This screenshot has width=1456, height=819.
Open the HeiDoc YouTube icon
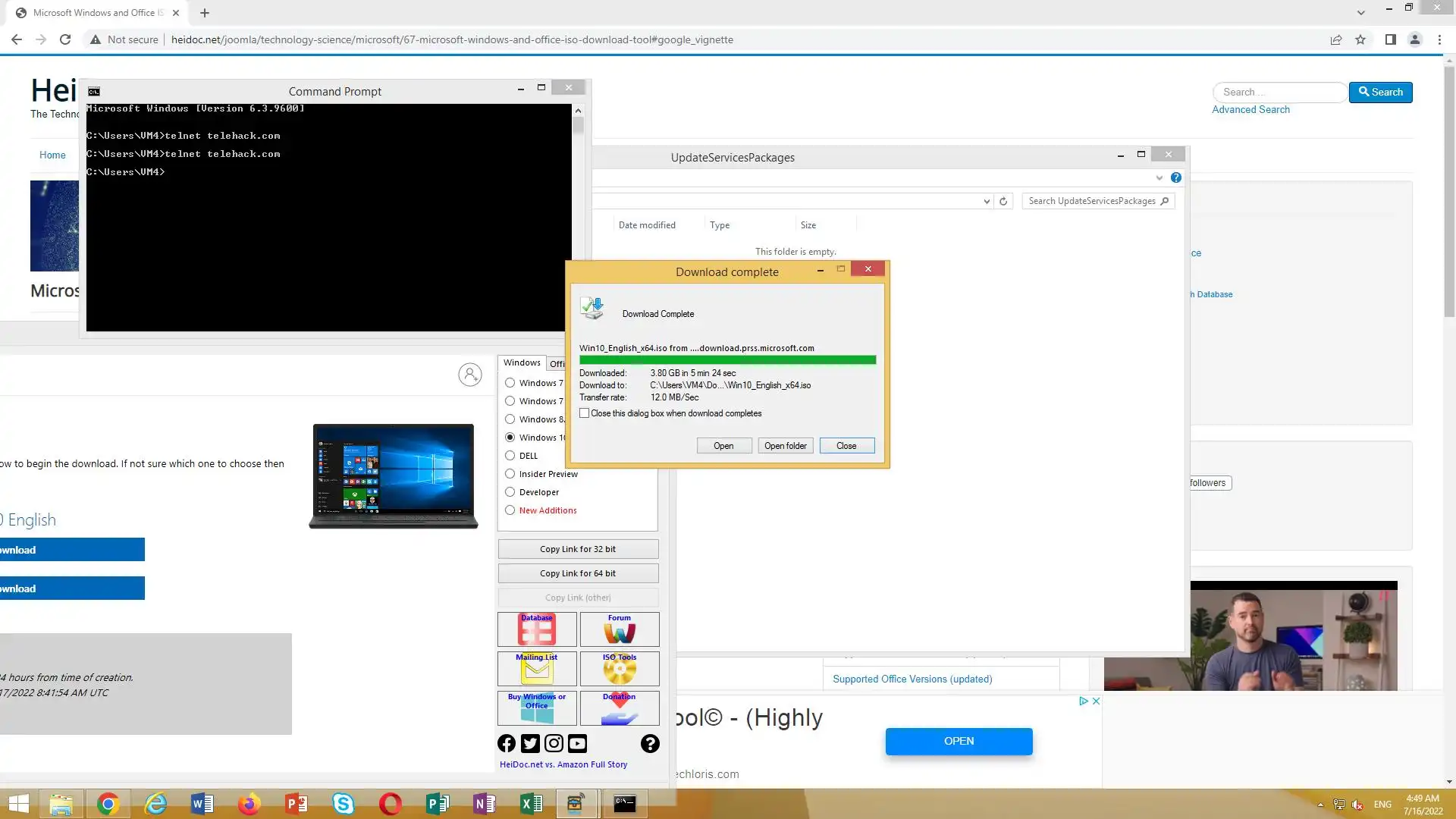click(577, 744)
